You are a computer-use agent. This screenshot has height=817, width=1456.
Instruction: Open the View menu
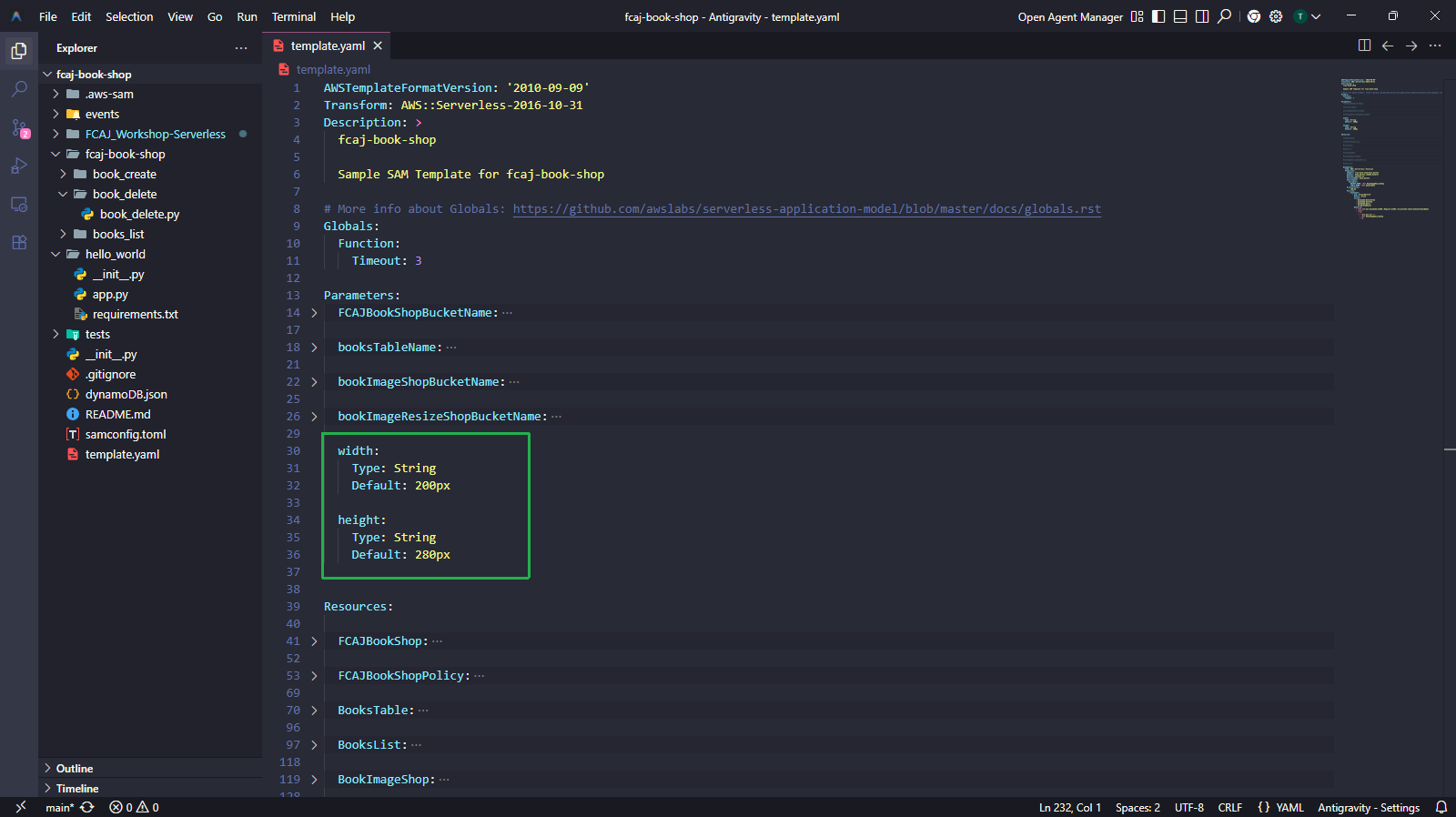(x=180, y=16)
